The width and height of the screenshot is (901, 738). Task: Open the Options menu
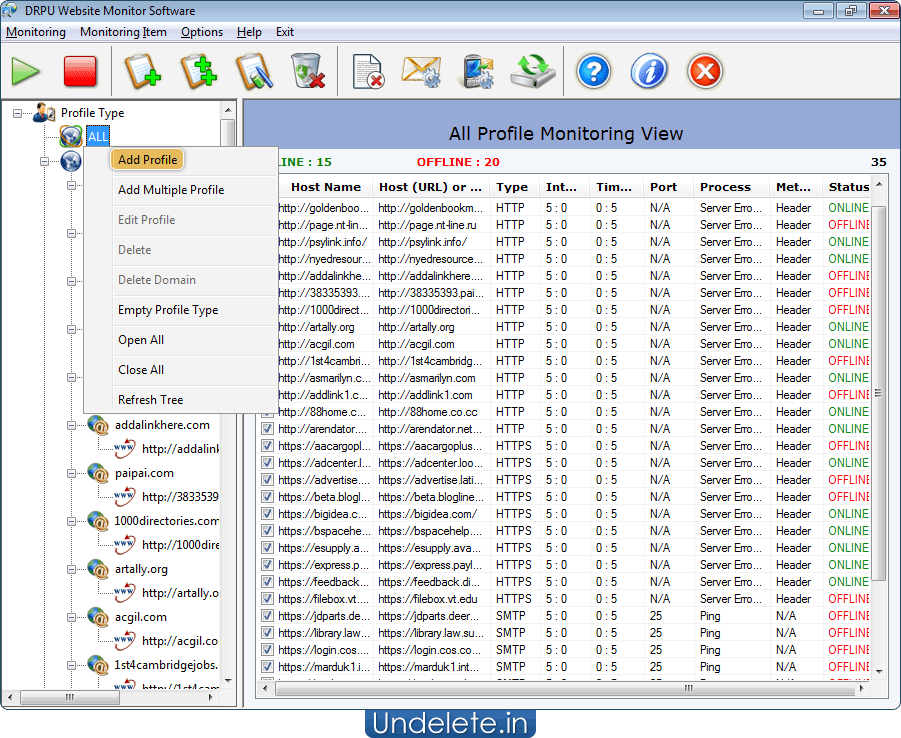tap(202, 32)
